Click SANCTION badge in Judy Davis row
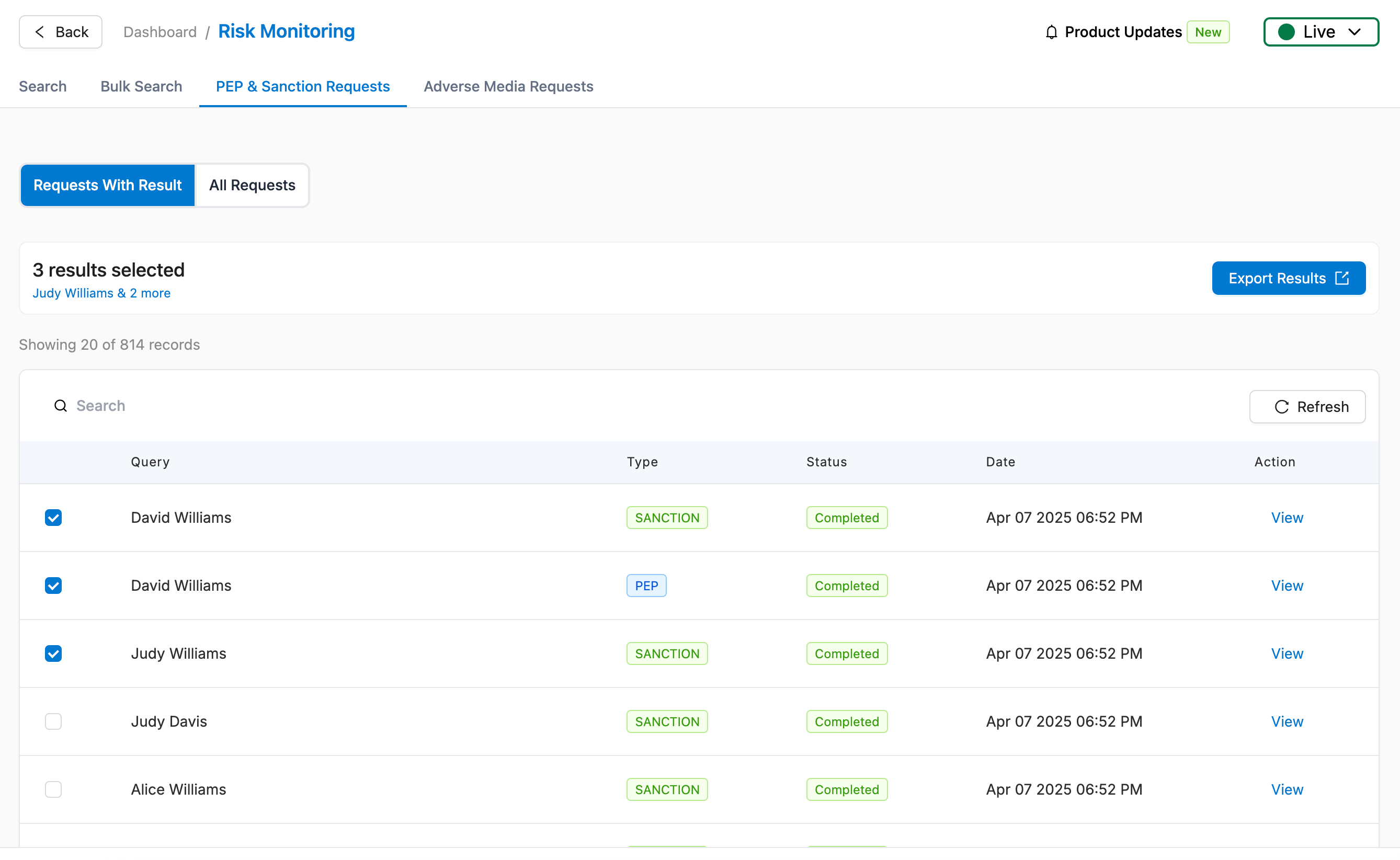The image size is (1400, 860). [667, 721]
